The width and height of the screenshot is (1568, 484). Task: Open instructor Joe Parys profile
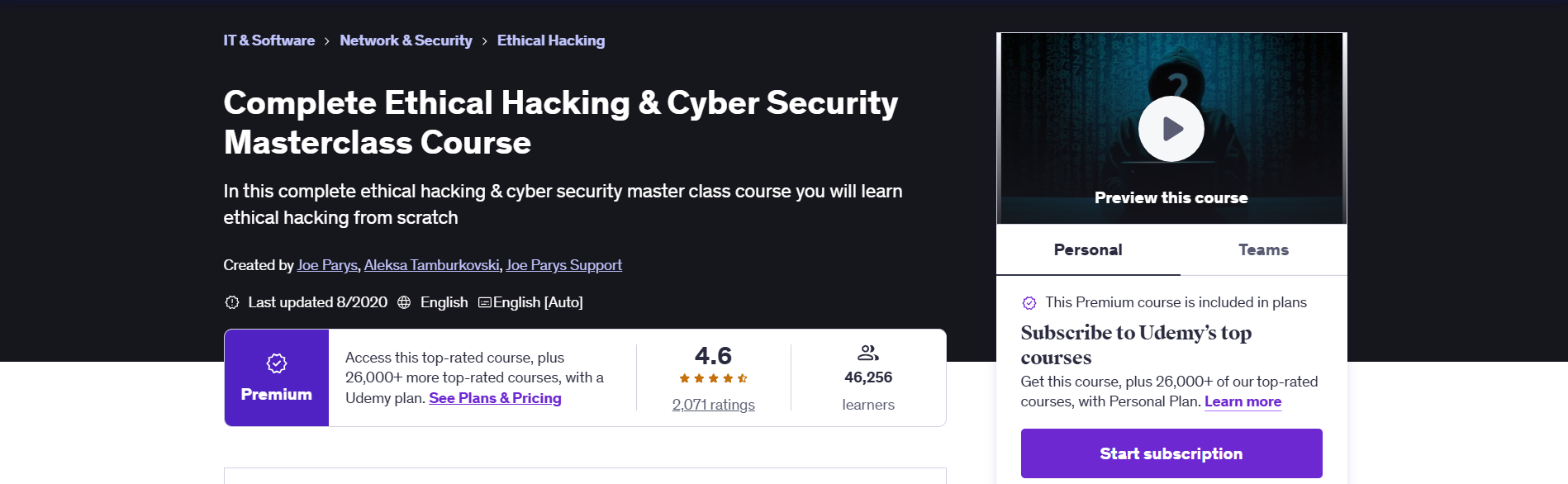point(327,265)
